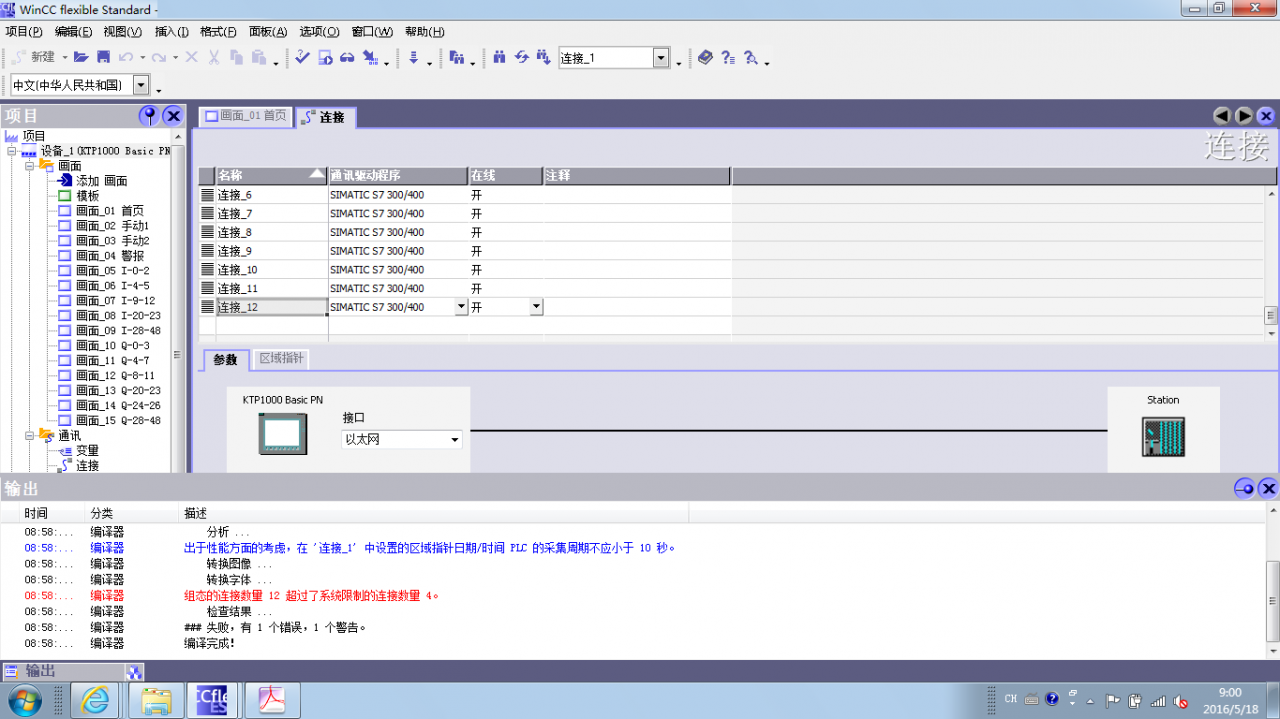
Task: Open the Windows Start button
Action: click(23, 699)
